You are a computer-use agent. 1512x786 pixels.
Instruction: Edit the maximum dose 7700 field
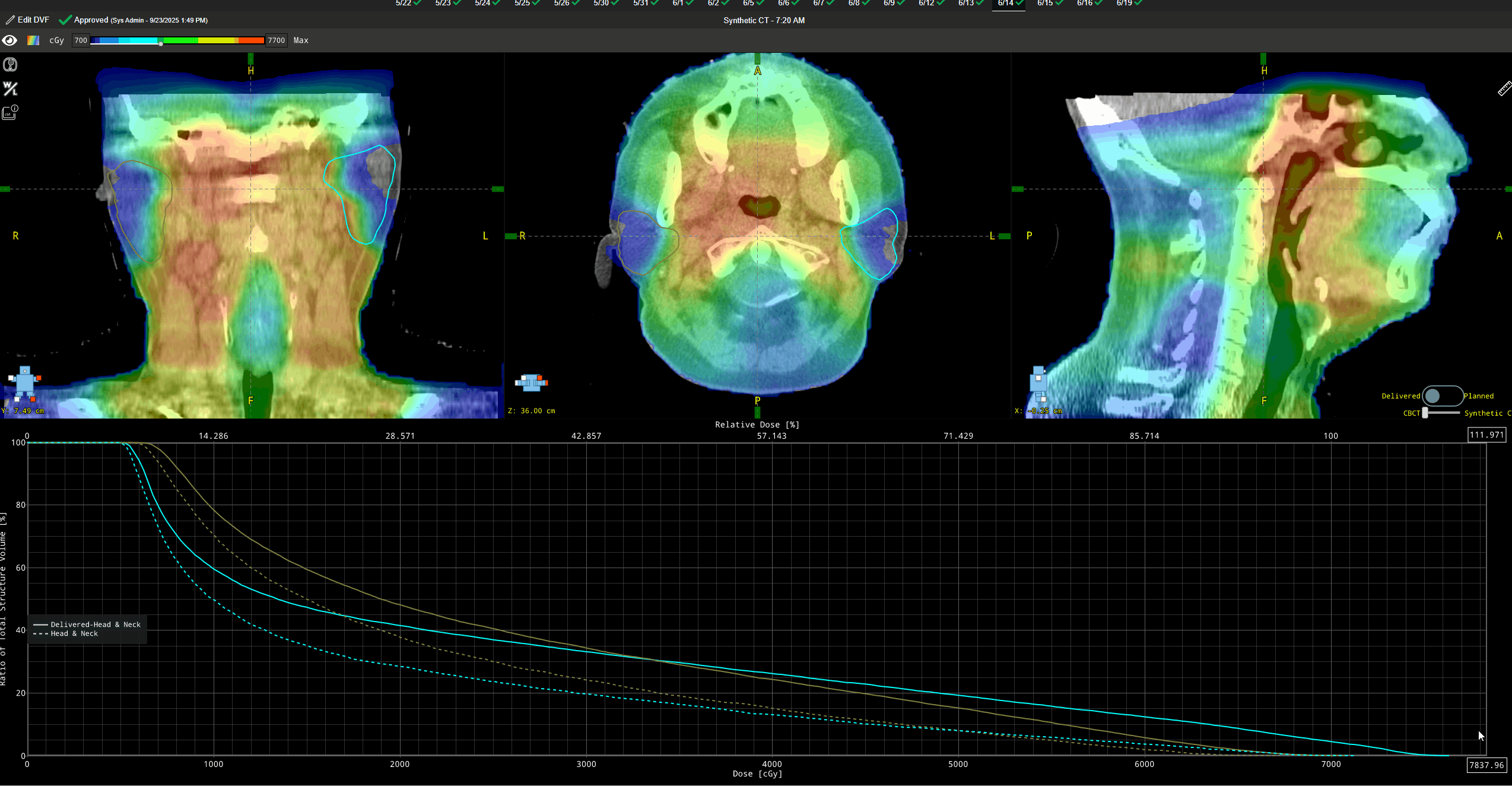(276, 40)
